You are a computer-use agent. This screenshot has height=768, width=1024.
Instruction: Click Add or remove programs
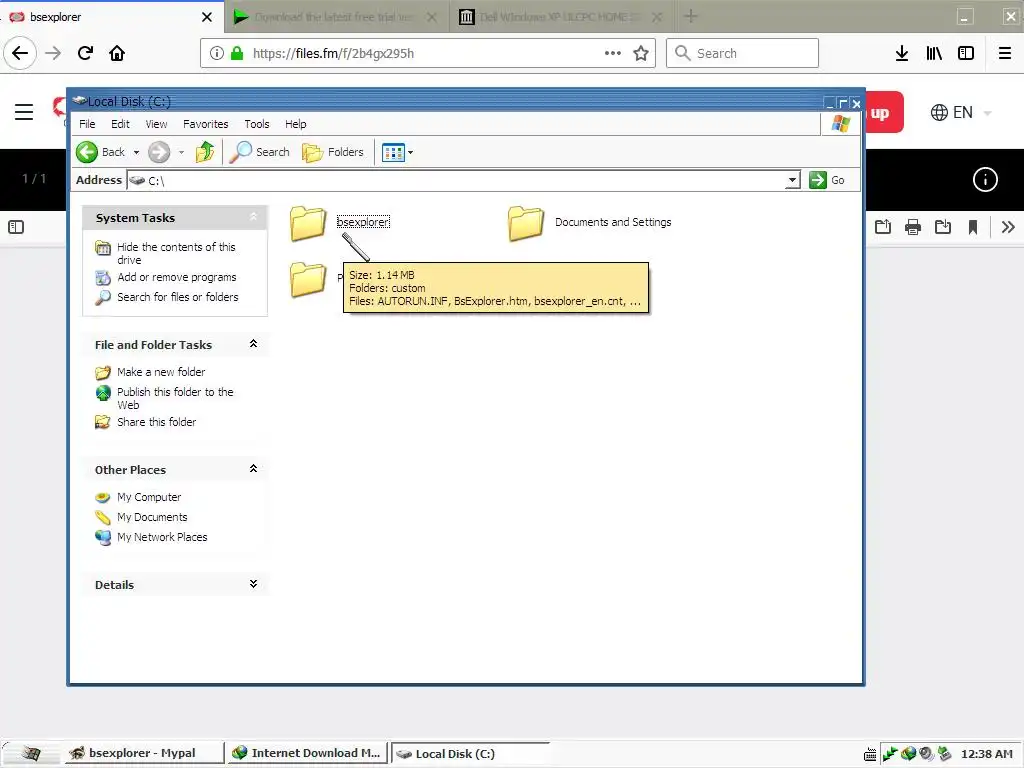click(176, 278)
